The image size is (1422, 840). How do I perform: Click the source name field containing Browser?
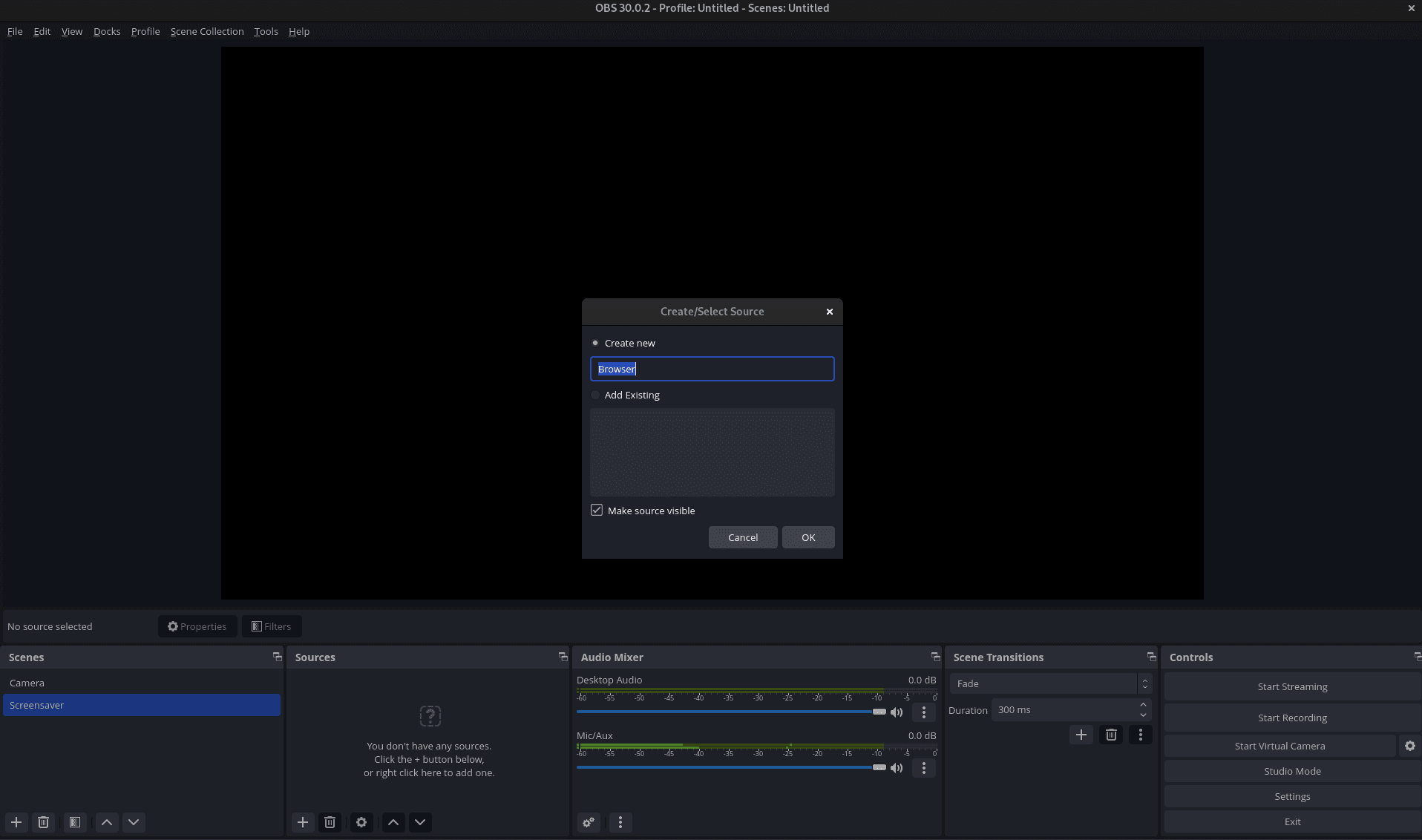pyautogui.click(x=712, y=369)
